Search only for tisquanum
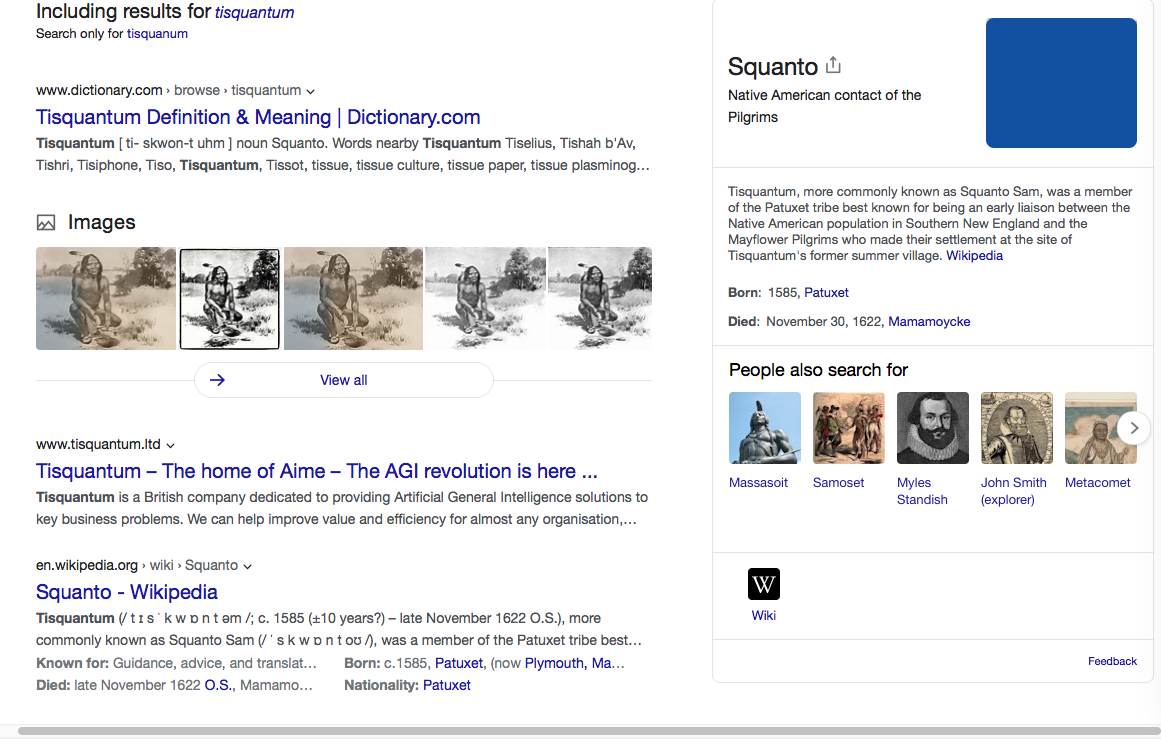The width and height of the screenshot is (1161, 739). click(157, 33)
